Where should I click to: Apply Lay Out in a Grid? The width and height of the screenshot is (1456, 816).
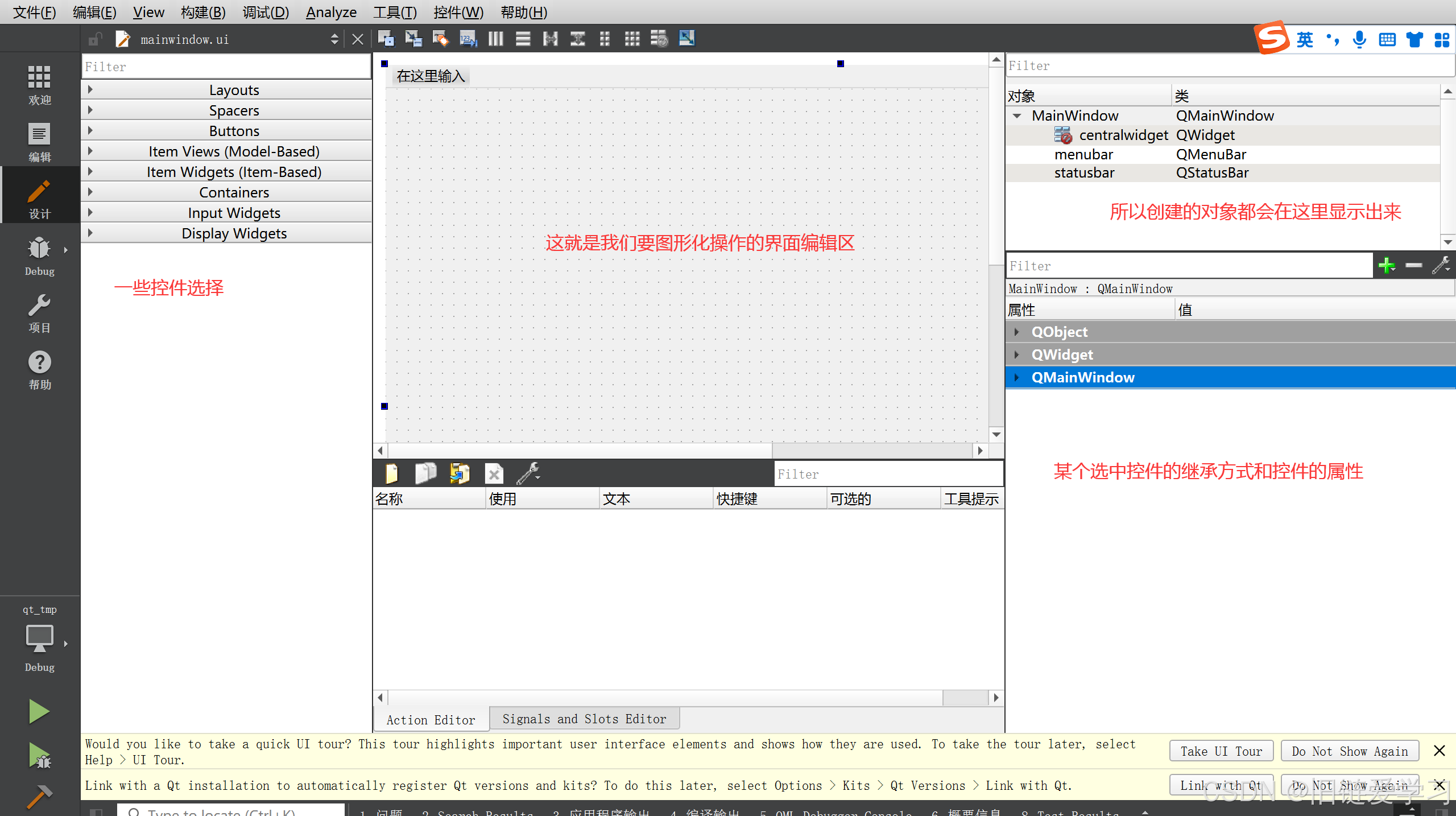(632, 39)
